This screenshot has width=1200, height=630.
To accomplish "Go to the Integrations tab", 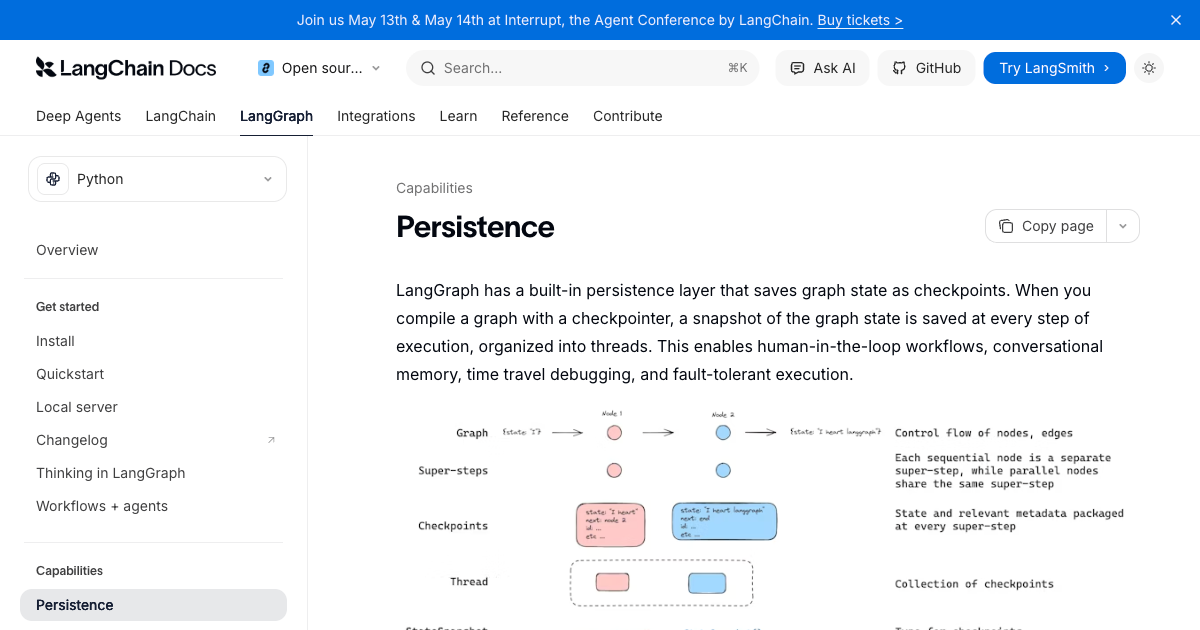I will coord(376,116).
